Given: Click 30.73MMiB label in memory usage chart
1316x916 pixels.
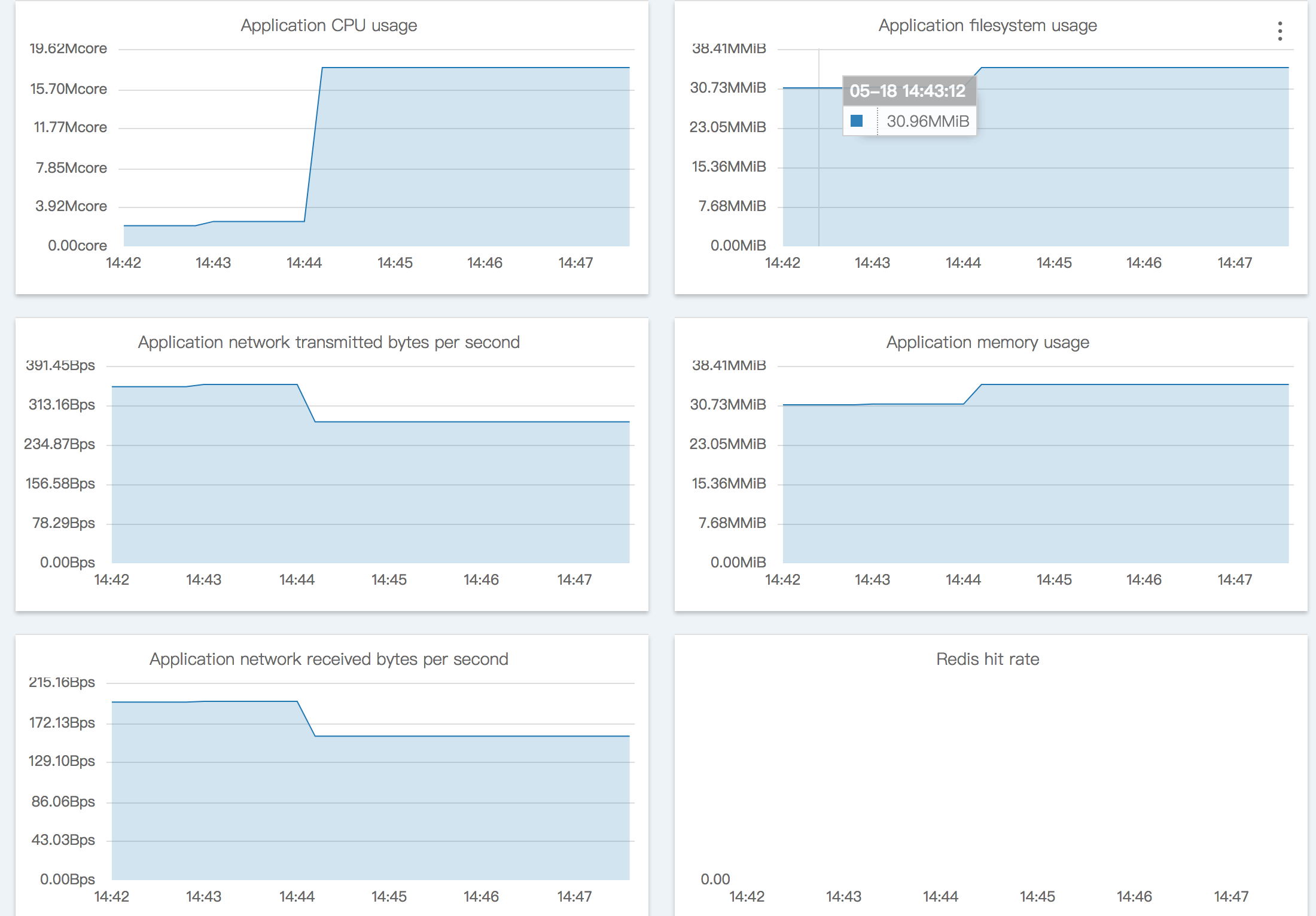Looking at the screenshot, I should pos(728,405).
